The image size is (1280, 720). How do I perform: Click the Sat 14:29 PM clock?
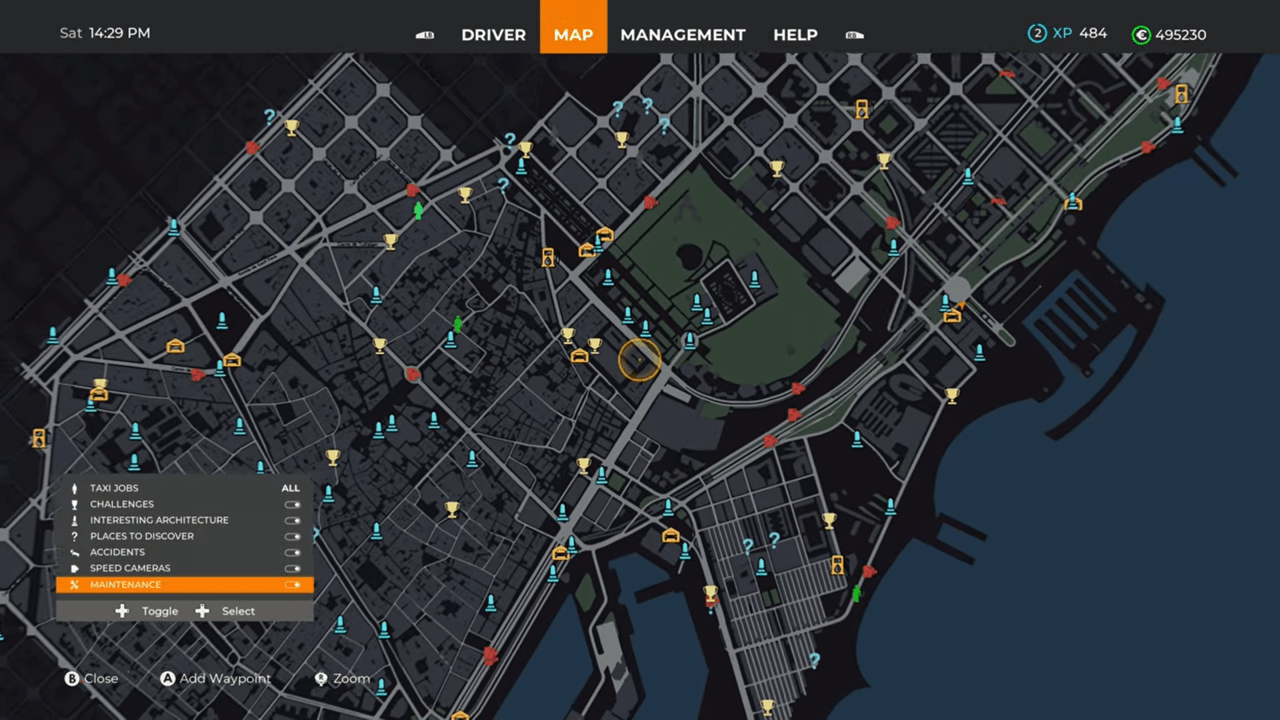(105, 33)
